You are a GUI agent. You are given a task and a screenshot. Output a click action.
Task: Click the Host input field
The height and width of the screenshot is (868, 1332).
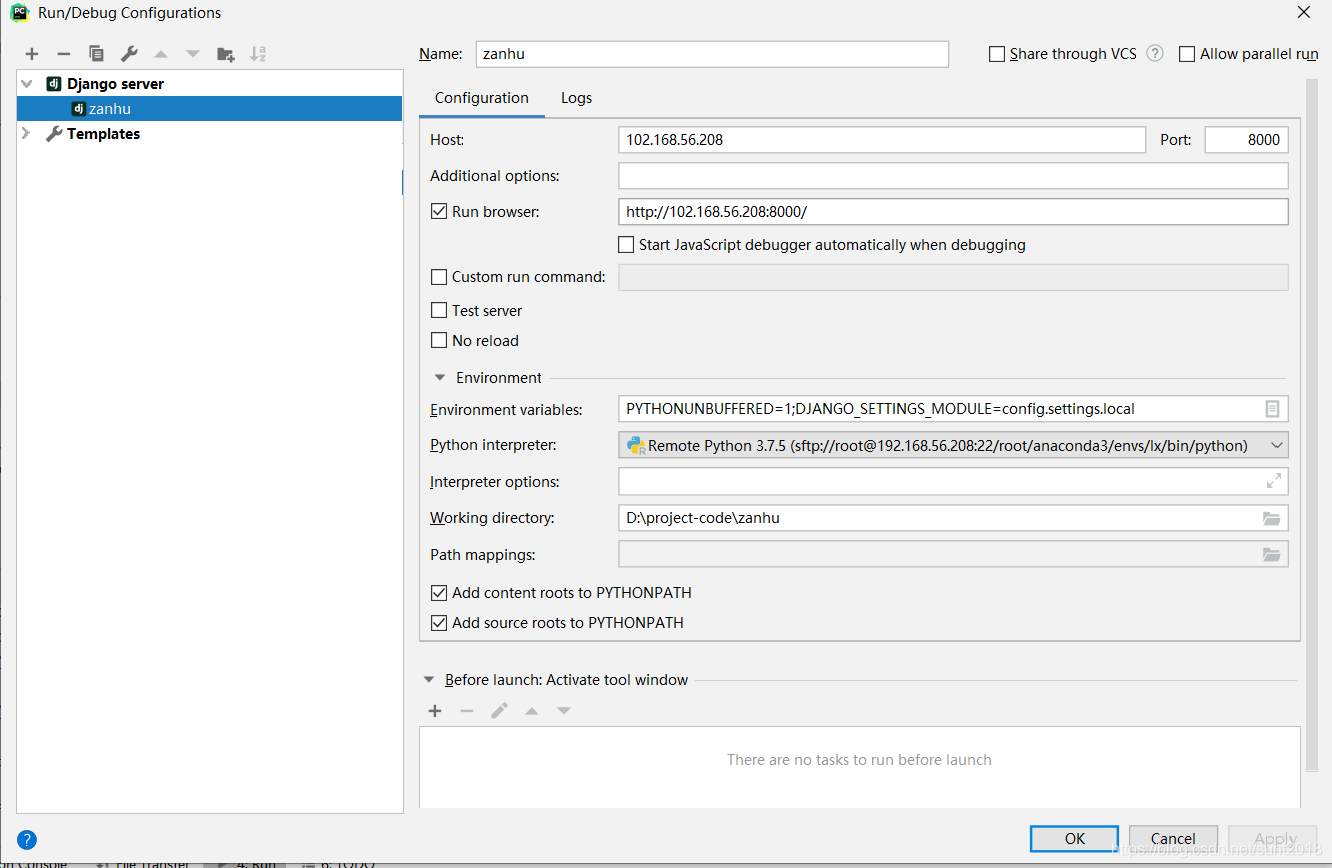pos(882,140)
